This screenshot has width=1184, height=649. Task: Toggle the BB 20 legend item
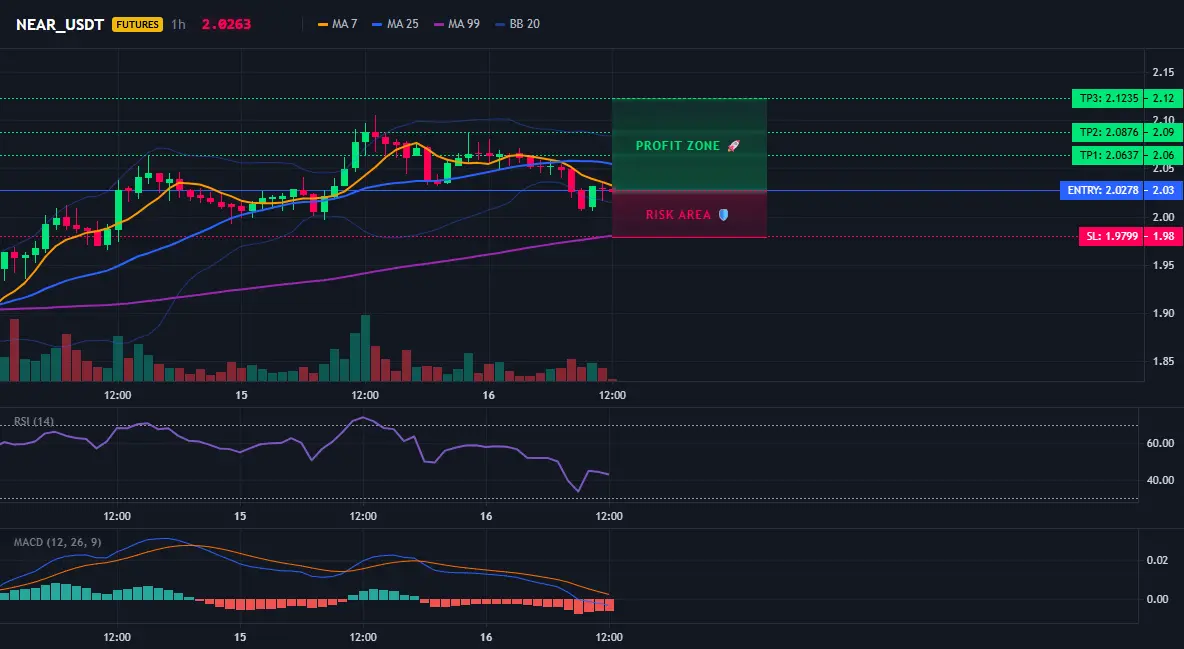pyautogui.click(x=518, y=24)
